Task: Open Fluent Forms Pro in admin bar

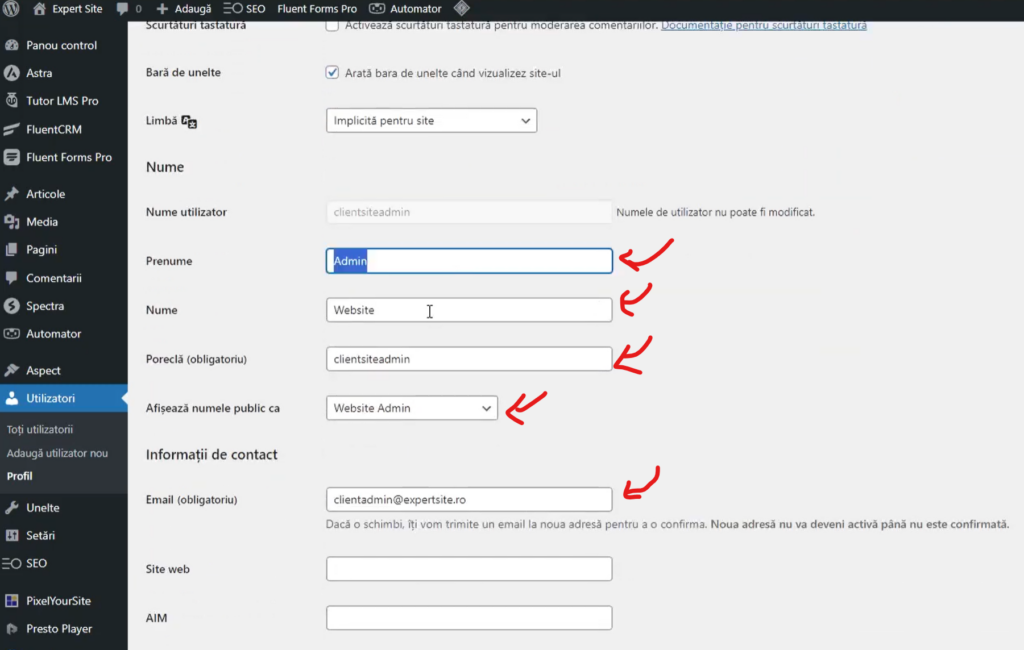Action: click(316, 9)
